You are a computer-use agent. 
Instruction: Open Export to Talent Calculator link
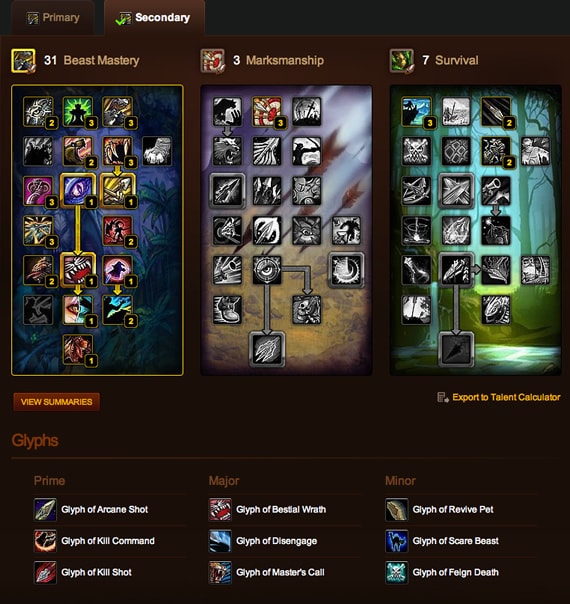499,397
